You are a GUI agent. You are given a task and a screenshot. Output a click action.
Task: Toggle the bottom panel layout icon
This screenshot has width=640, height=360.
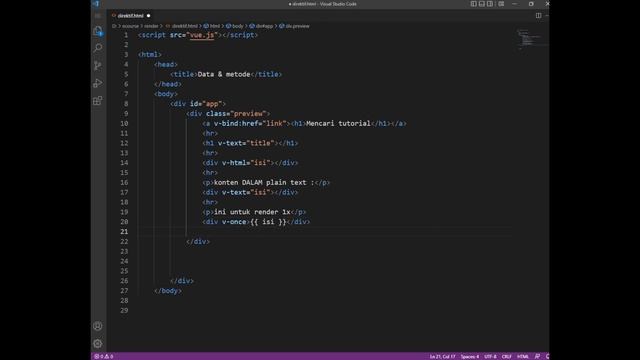point(482,4)
